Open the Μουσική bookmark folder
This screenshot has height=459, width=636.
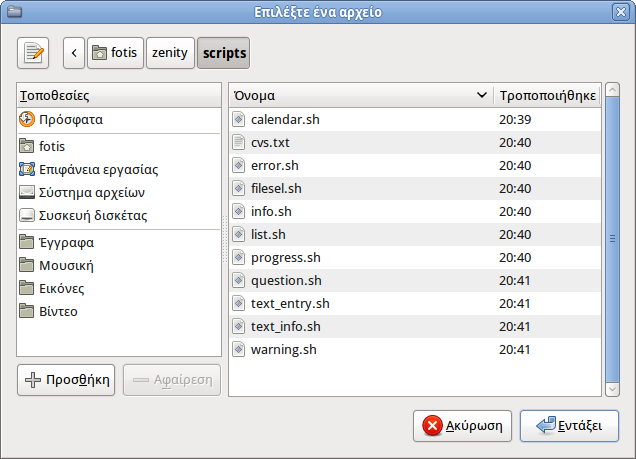click(x=66, y=266)
